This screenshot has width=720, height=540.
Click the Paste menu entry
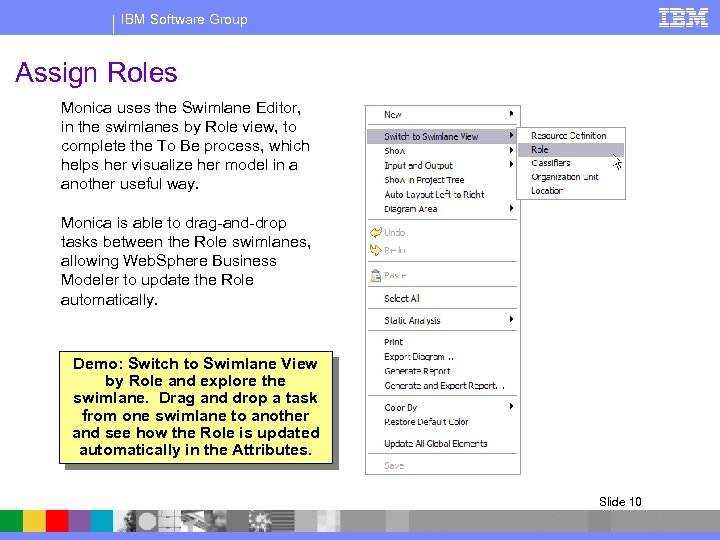(443, 275)
